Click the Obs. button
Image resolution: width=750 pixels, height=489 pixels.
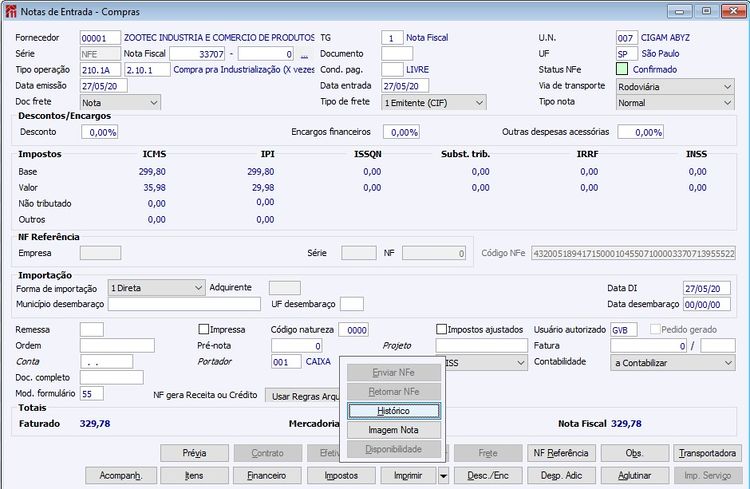[635, 453]
